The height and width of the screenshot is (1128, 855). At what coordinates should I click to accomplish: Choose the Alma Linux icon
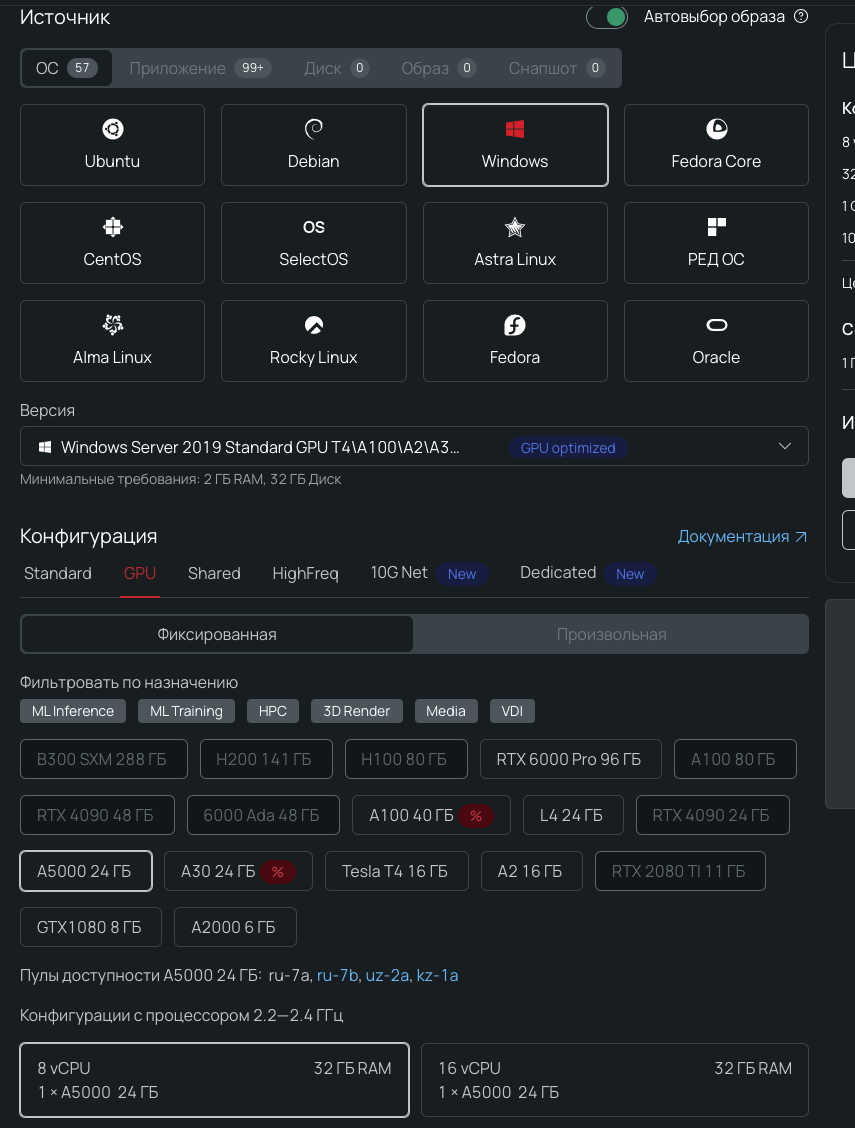[112, 325]
